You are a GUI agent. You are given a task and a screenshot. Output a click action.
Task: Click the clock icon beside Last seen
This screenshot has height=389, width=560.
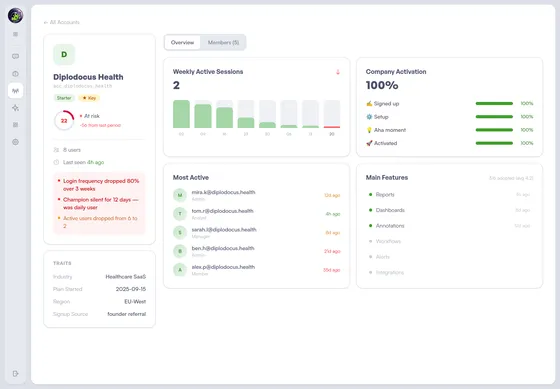tap(56, 162)
